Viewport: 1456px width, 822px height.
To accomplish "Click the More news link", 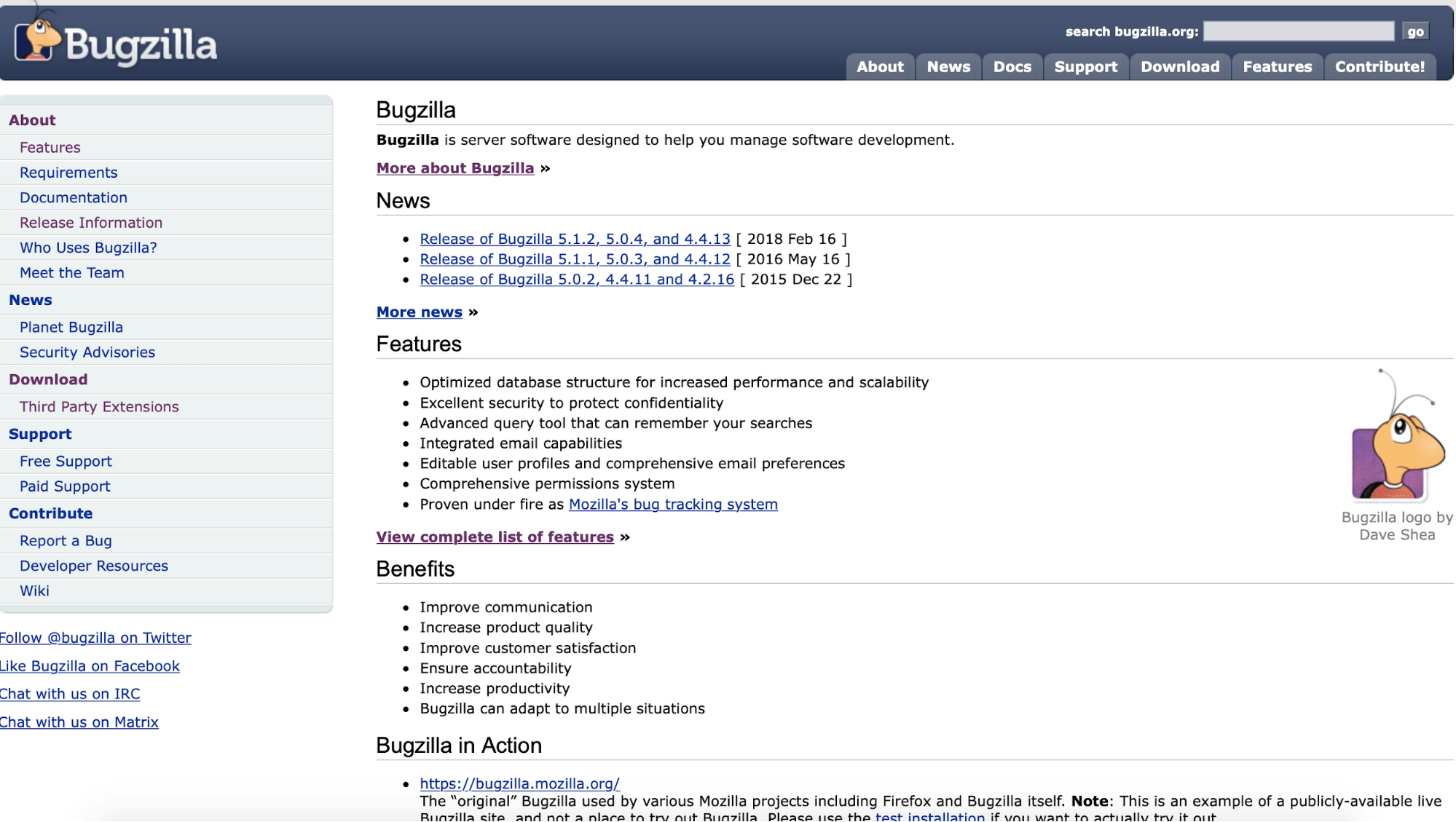I will [419, 312].
